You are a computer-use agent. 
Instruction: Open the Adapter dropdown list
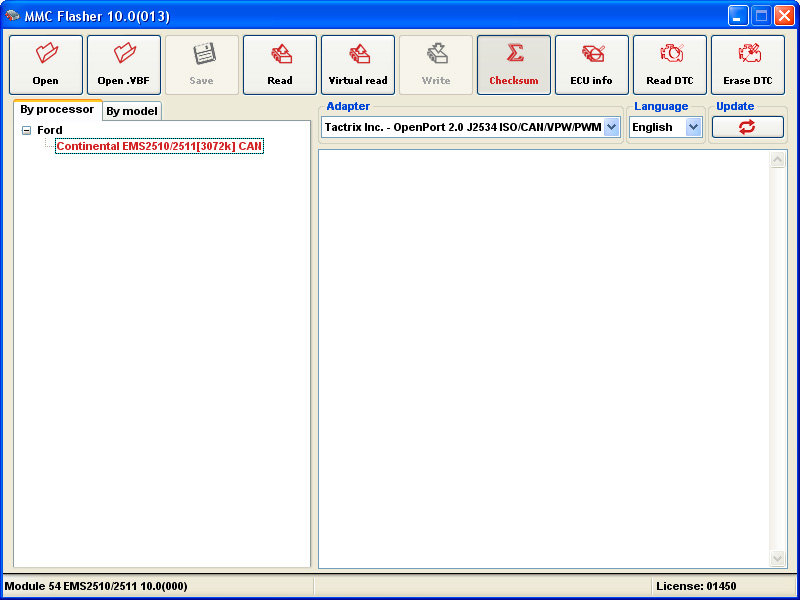point(611,127)
